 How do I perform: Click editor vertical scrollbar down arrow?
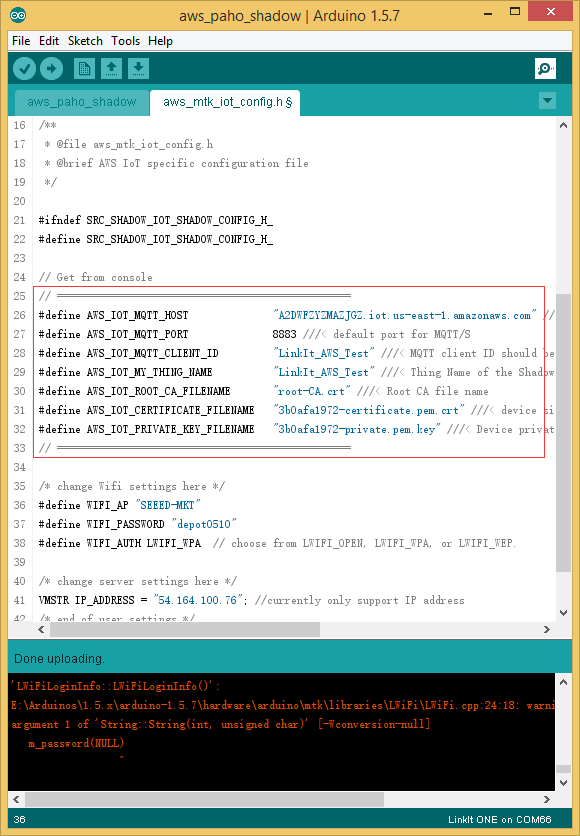pyautogui.click(x=563, y=613)
